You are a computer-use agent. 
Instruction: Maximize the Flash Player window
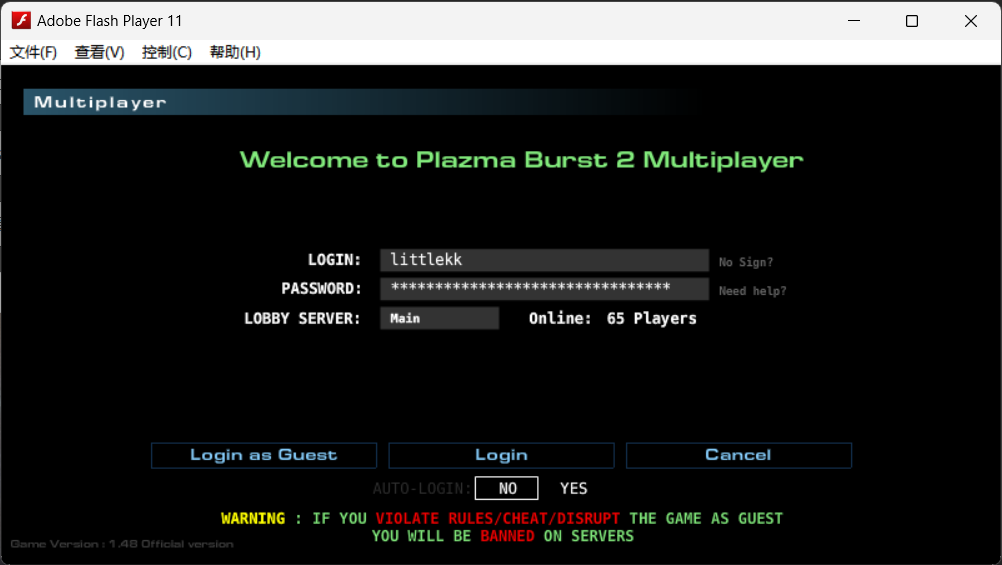(x=911, y=20)
